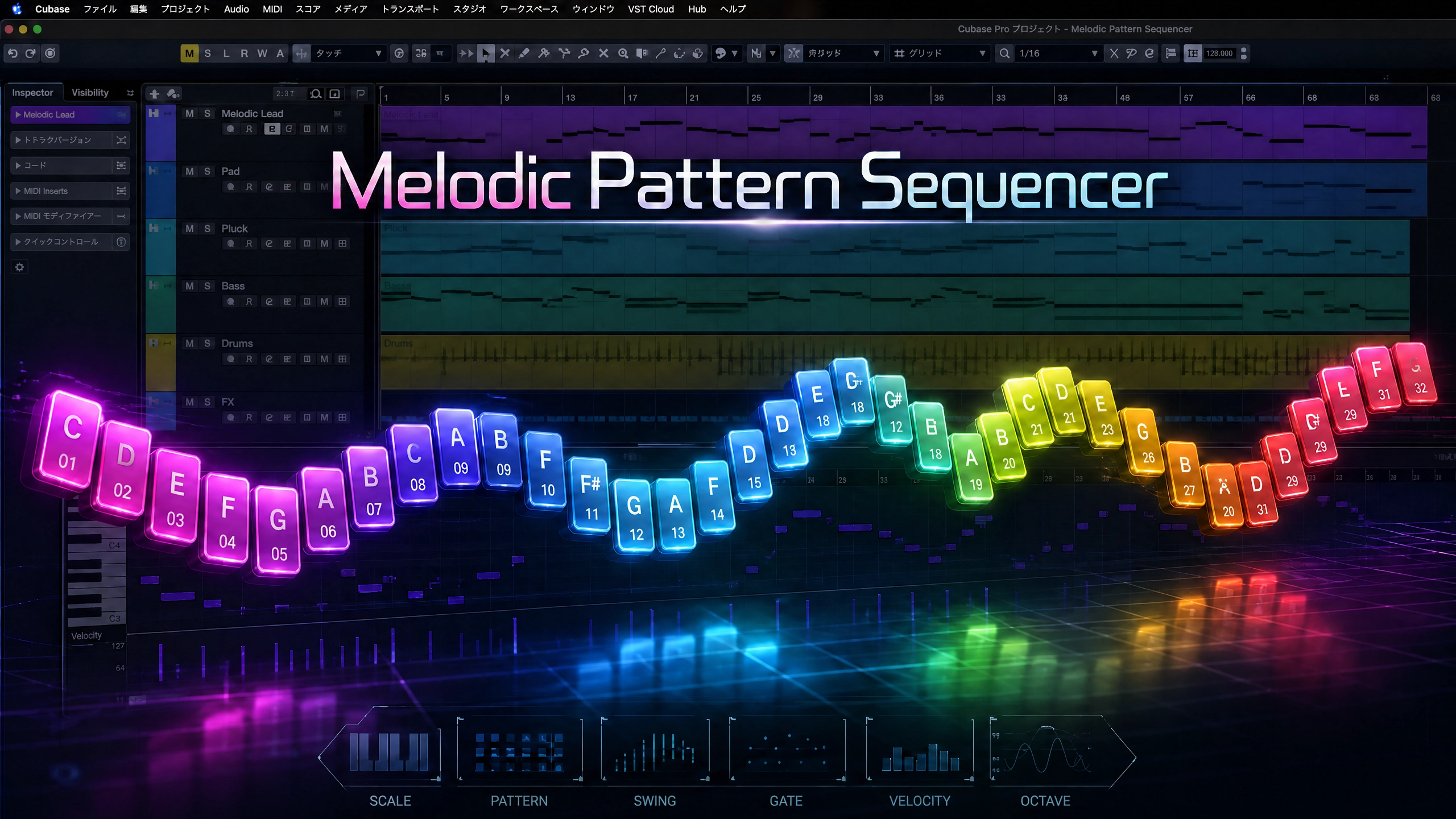The width and height of the screenshot is (1456, 819).
Task: Toggle global Write W automation button
Action: [x=262, y=53]
